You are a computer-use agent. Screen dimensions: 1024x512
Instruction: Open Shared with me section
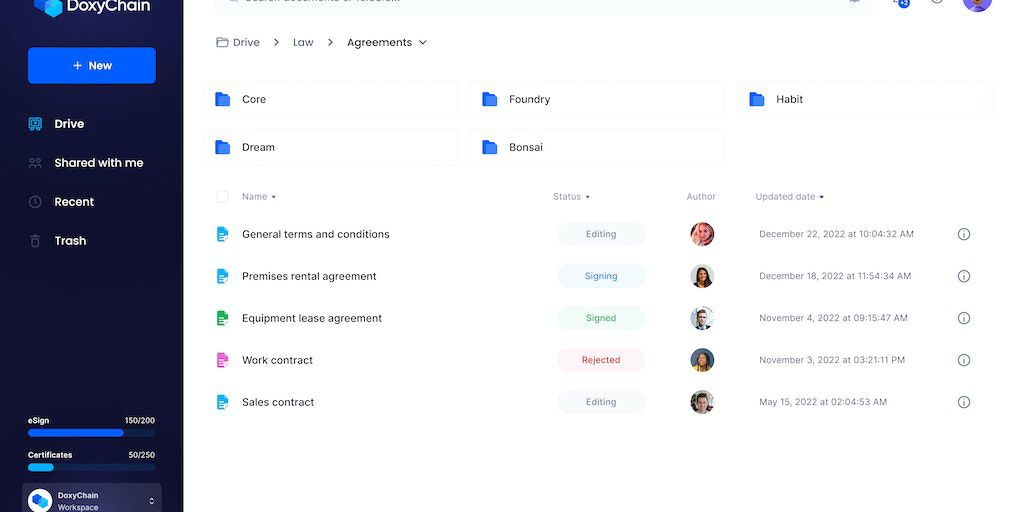99,163
